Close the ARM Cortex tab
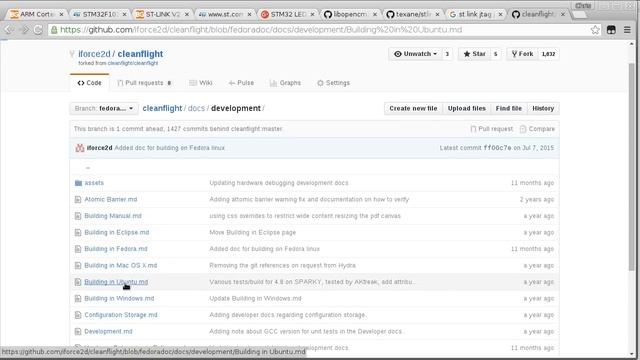This screenshot has width=640, height=360. (62, 14)
